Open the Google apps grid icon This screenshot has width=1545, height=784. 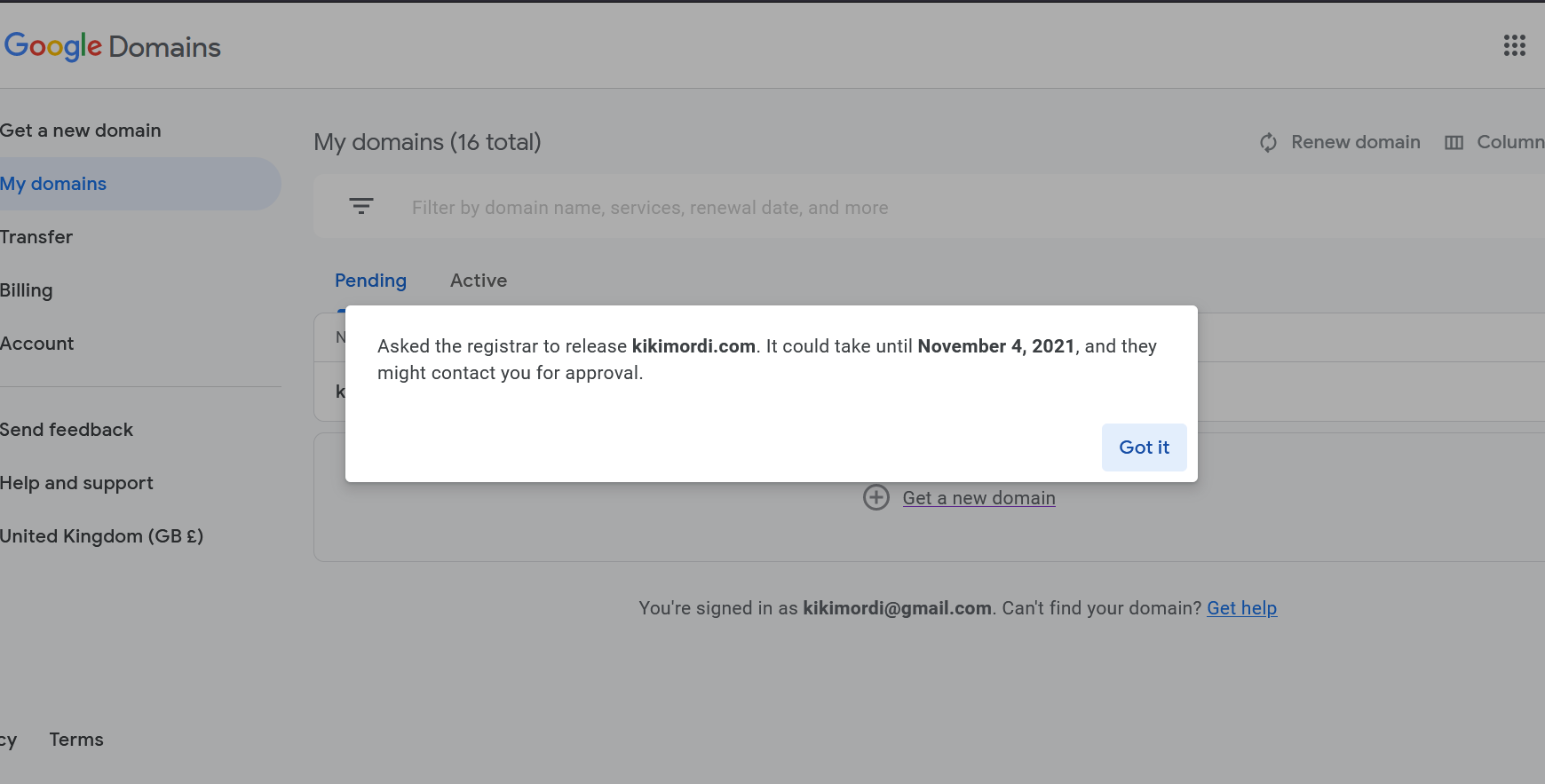tap(1514, 45)
